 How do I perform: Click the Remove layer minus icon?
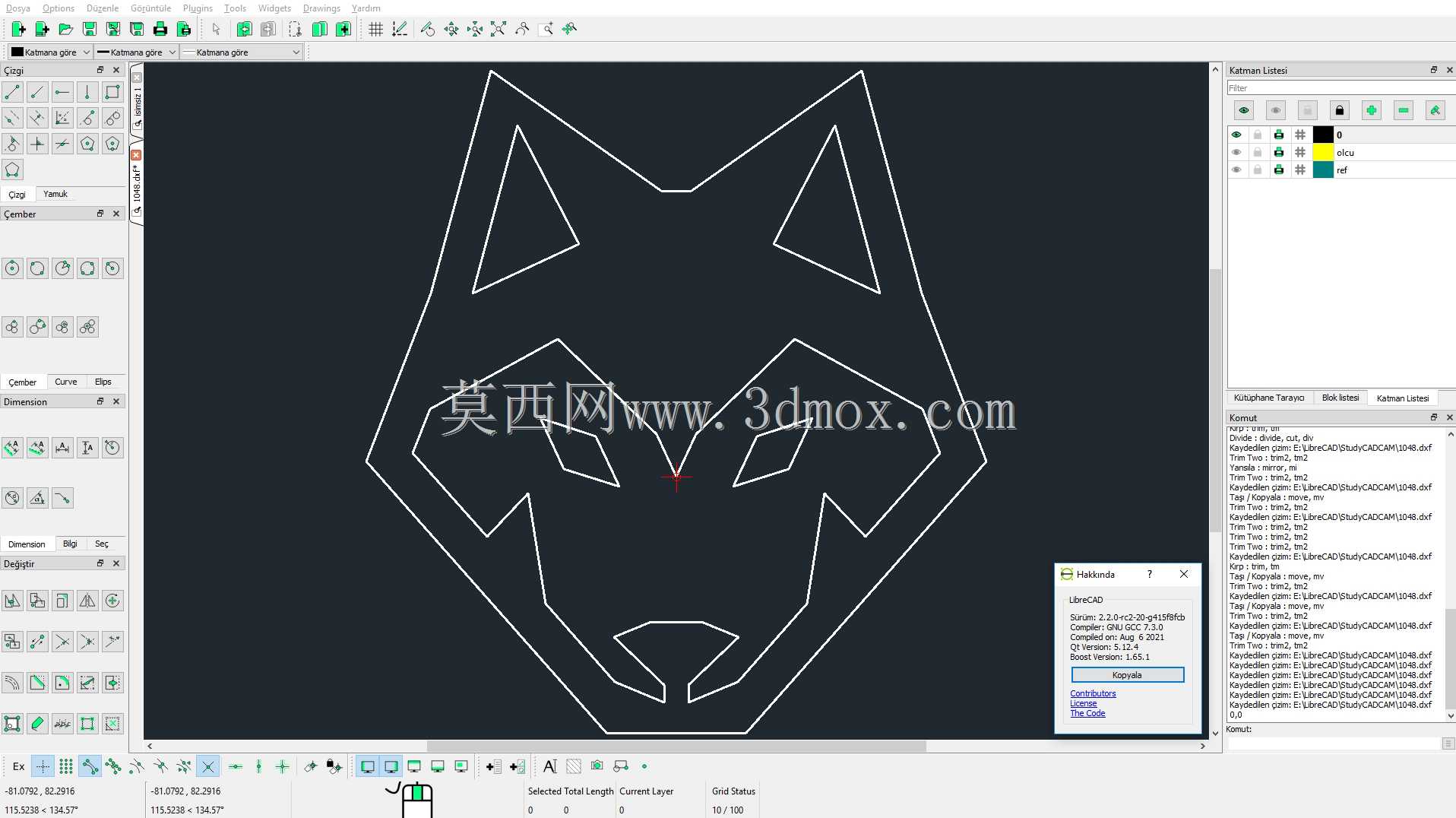point(1404,111)
